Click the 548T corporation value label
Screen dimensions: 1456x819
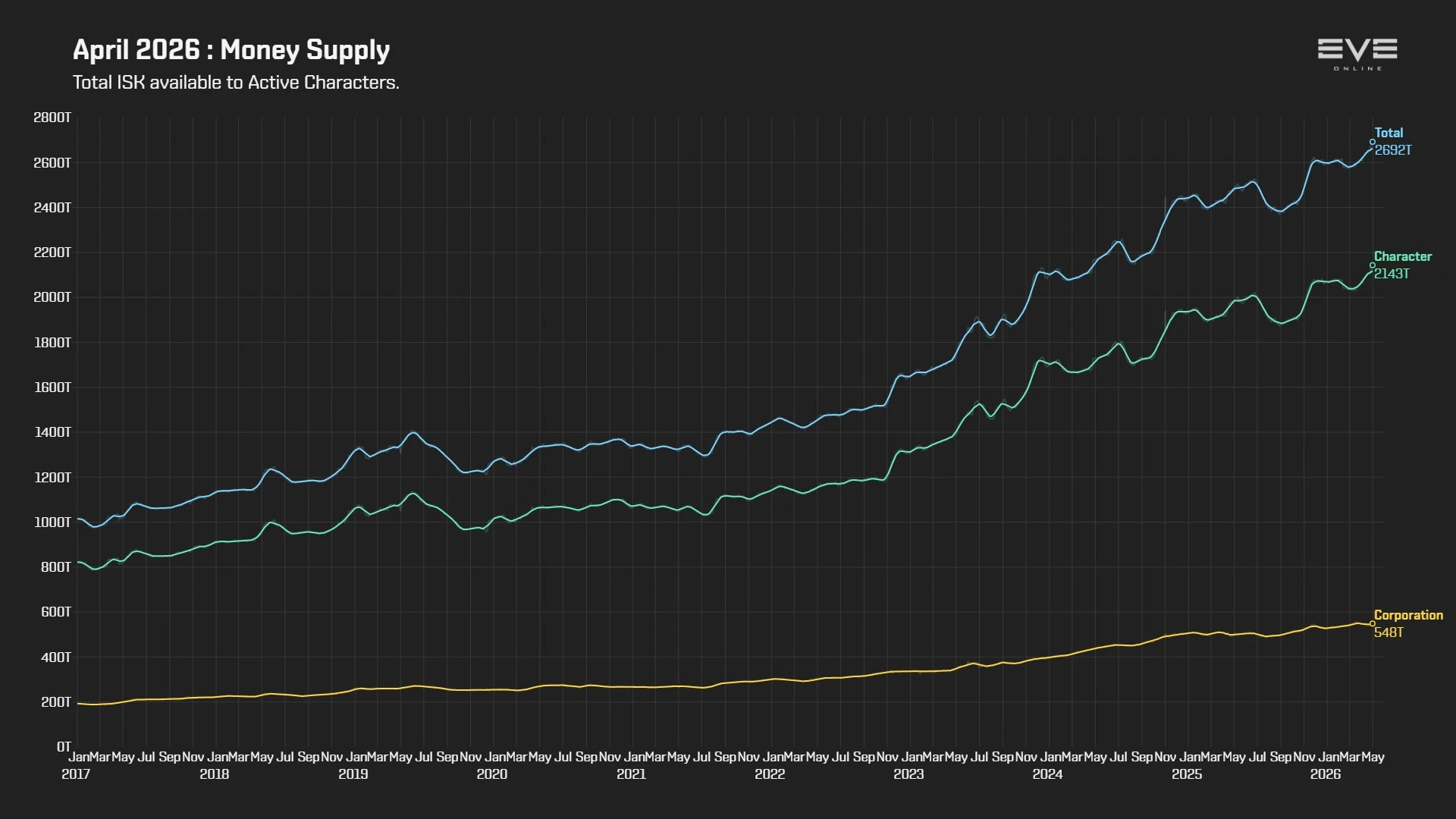1389,632
